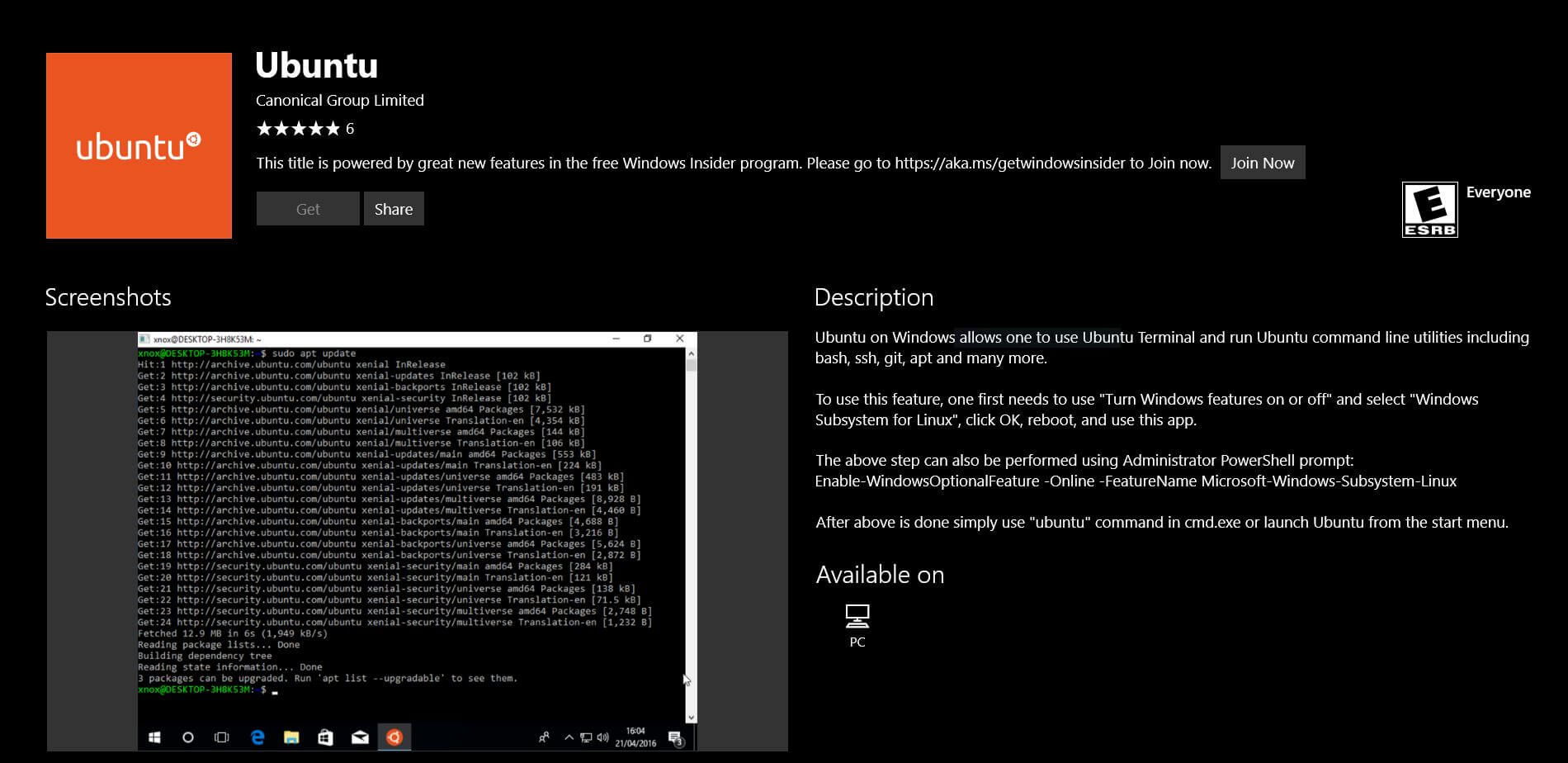
Task: Click the orange Ubuntu app logo tile
Action: [x=139, y=145]
